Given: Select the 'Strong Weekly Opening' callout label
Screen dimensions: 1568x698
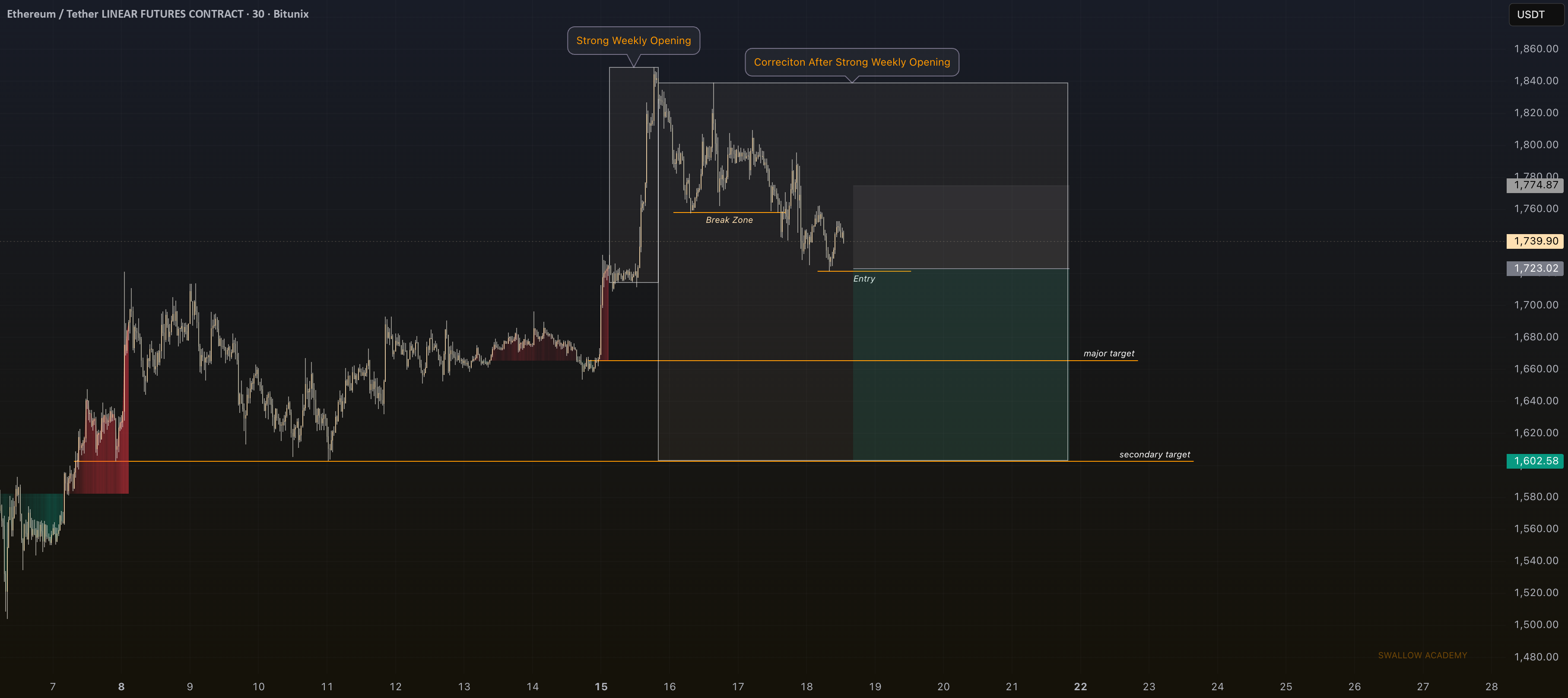Looking at the screenshot, I should [x=634, y=41].
